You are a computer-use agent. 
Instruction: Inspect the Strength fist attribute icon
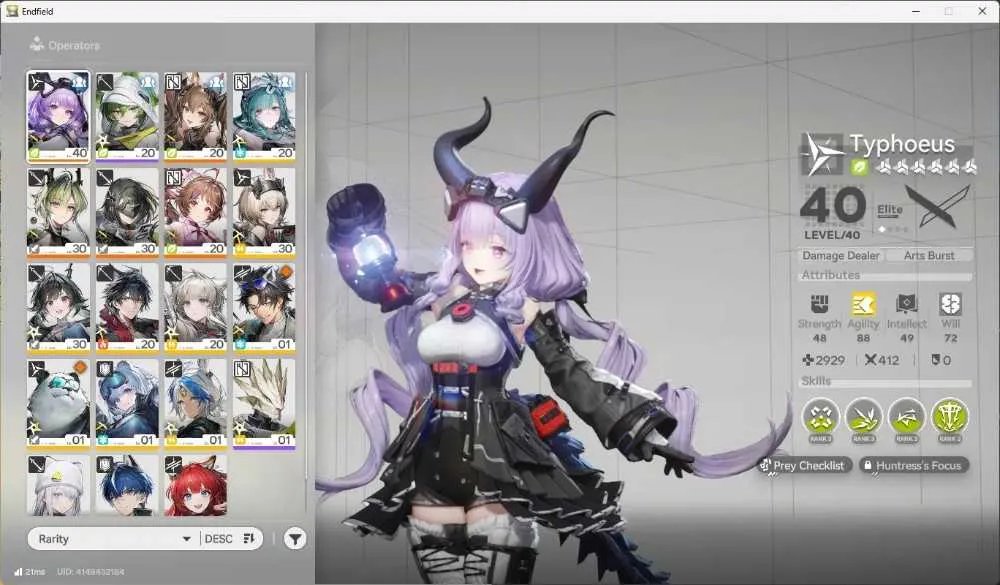pos(820,304)
